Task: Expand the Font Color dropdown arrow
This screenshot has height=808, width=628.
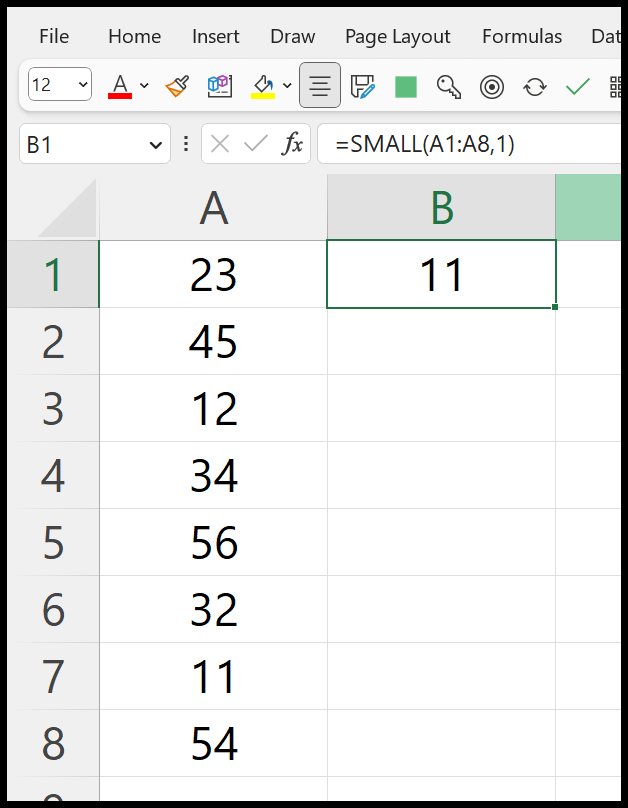Action: 145,86
